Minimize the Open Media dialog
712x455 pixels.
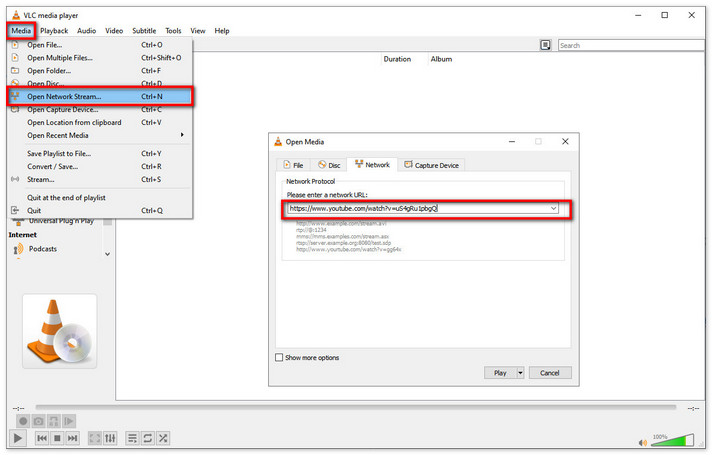(x=512, y=142)
